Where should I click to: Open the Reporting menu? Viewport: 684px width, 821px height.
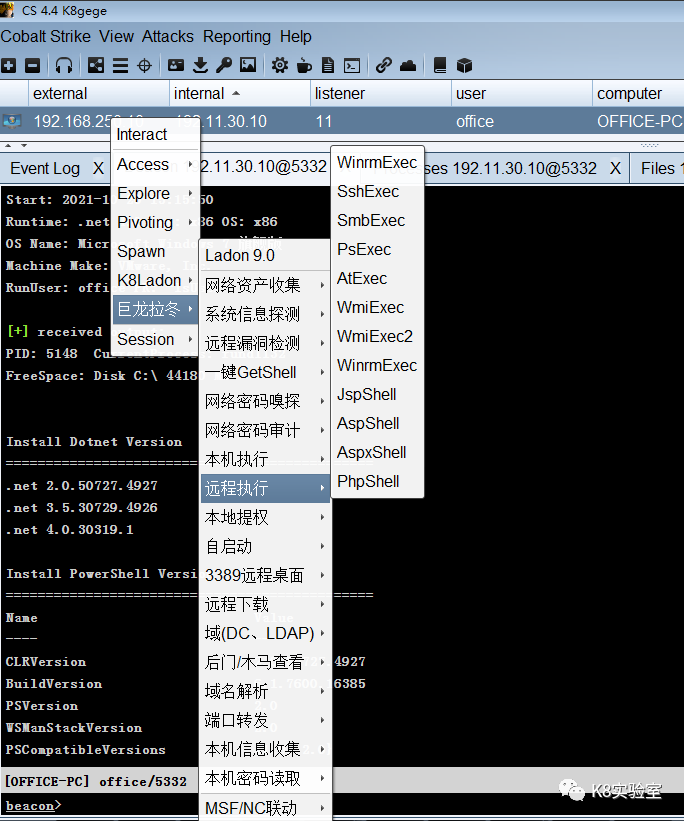[x=237, y=37]
